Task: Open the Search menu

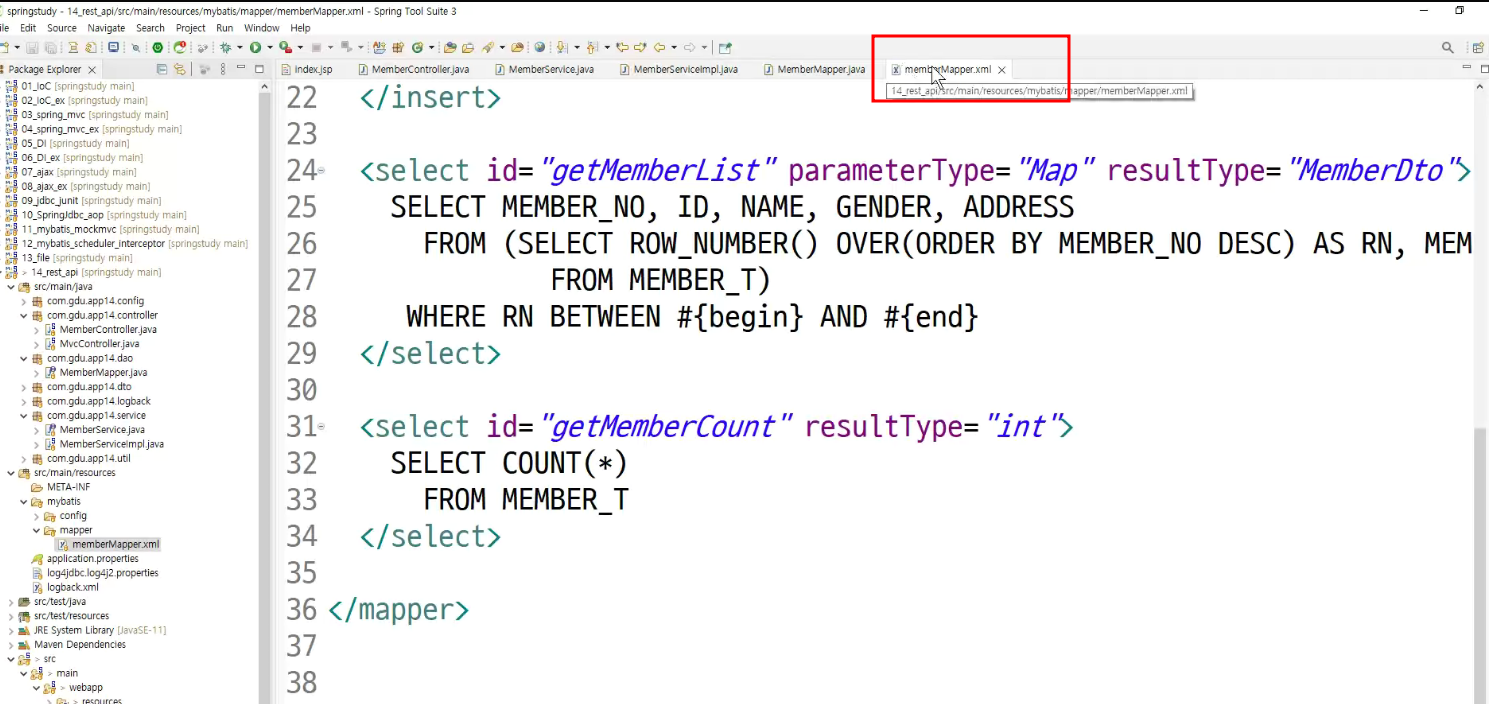Action: pyautogui.click(x=150, y=28)
